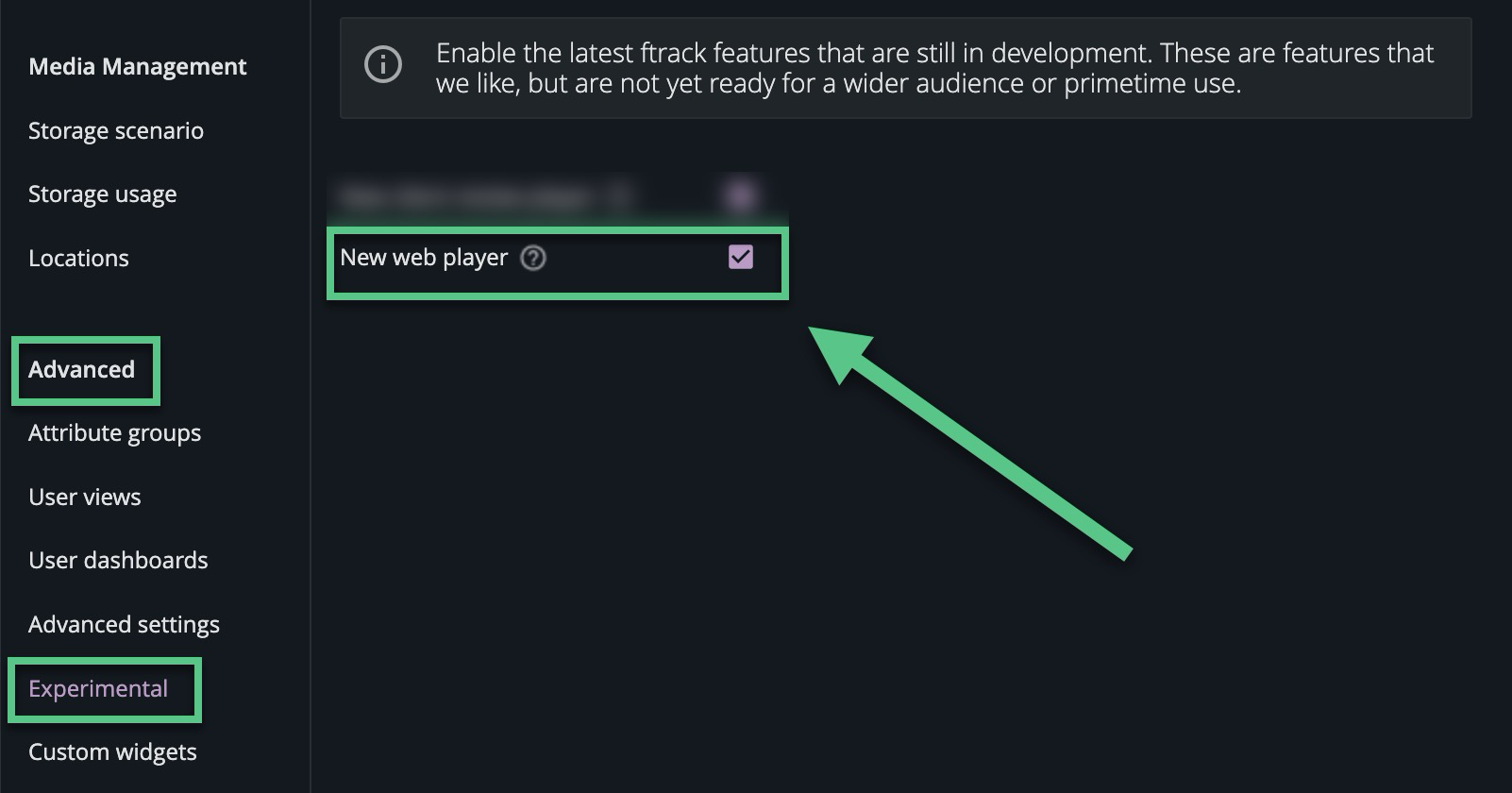This screenshot has width=1512, height=793.
Task: Click the experimental features description text
Action: [x=934, y=68]
